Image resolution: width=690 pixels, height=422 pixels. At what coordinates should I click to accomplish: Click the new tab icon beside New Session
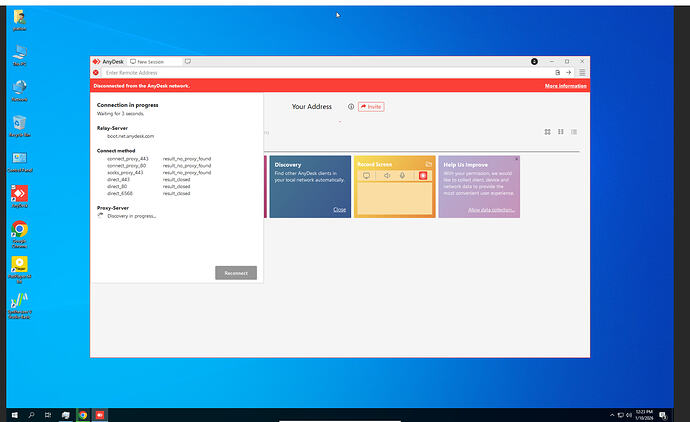click(188, 61)
